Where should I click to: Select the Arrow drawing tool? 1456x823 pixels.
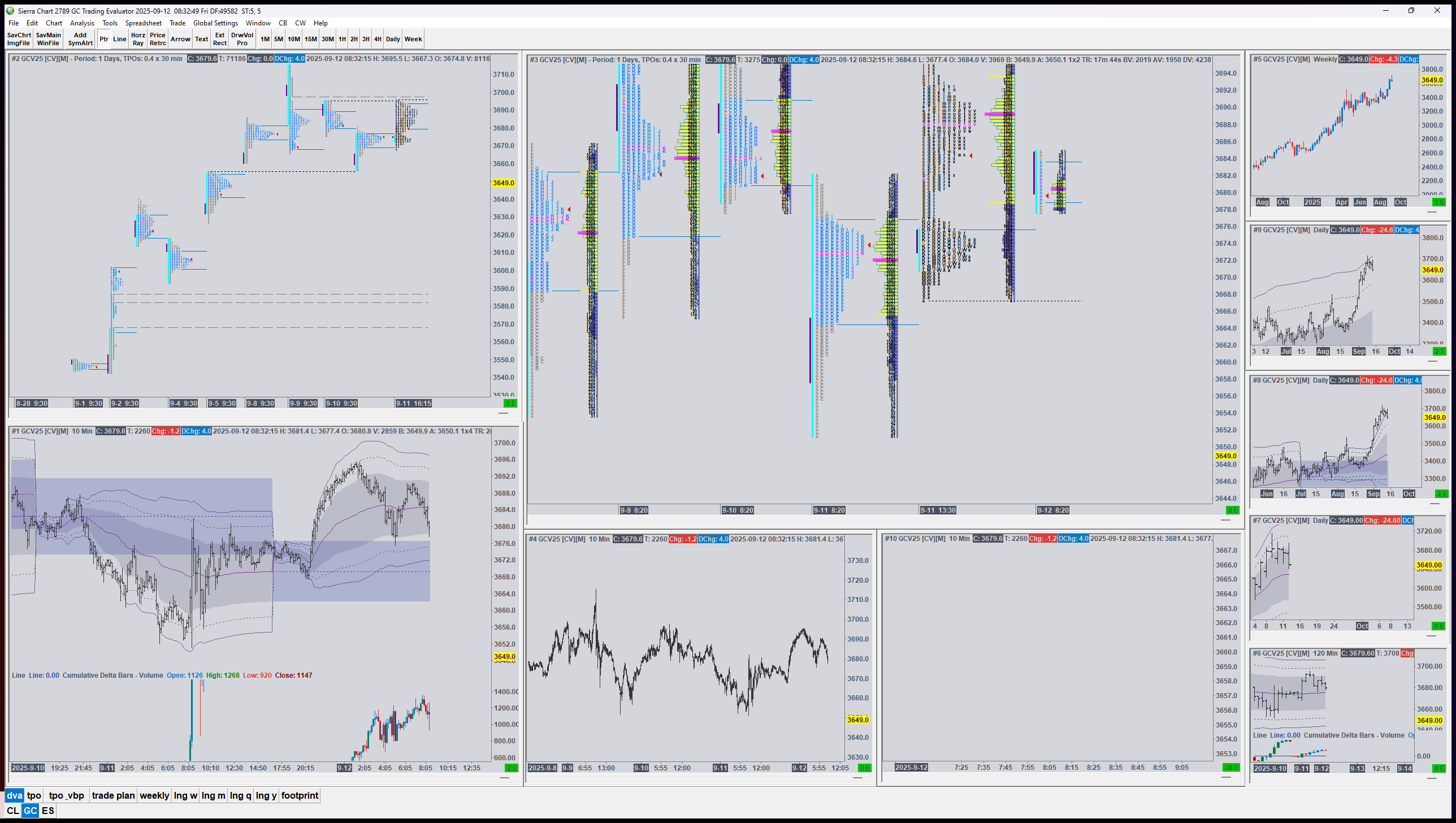pos(180,39)
